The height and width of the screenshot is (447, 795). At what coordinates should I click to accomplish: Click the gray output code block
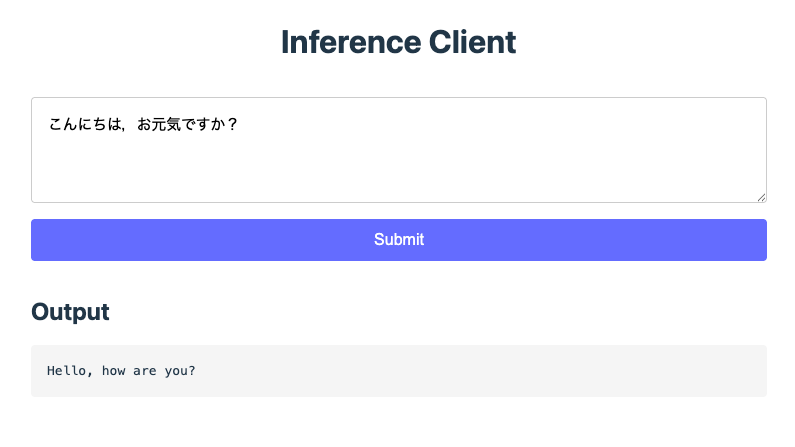pyautogui.click(x=398, y=371)
